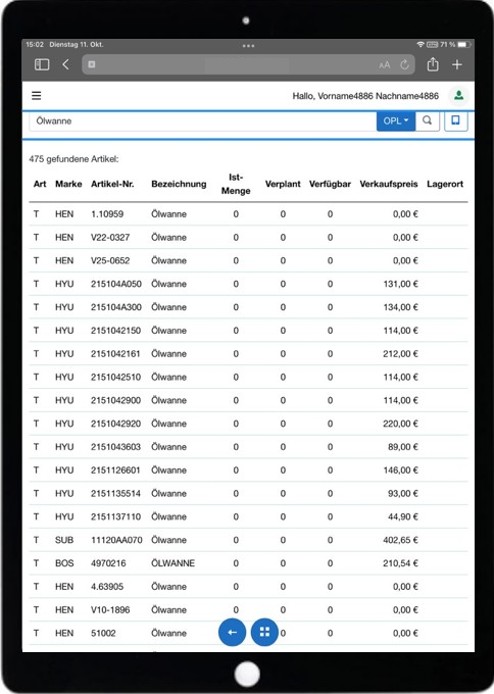Select article number 51002

(103, 633)
